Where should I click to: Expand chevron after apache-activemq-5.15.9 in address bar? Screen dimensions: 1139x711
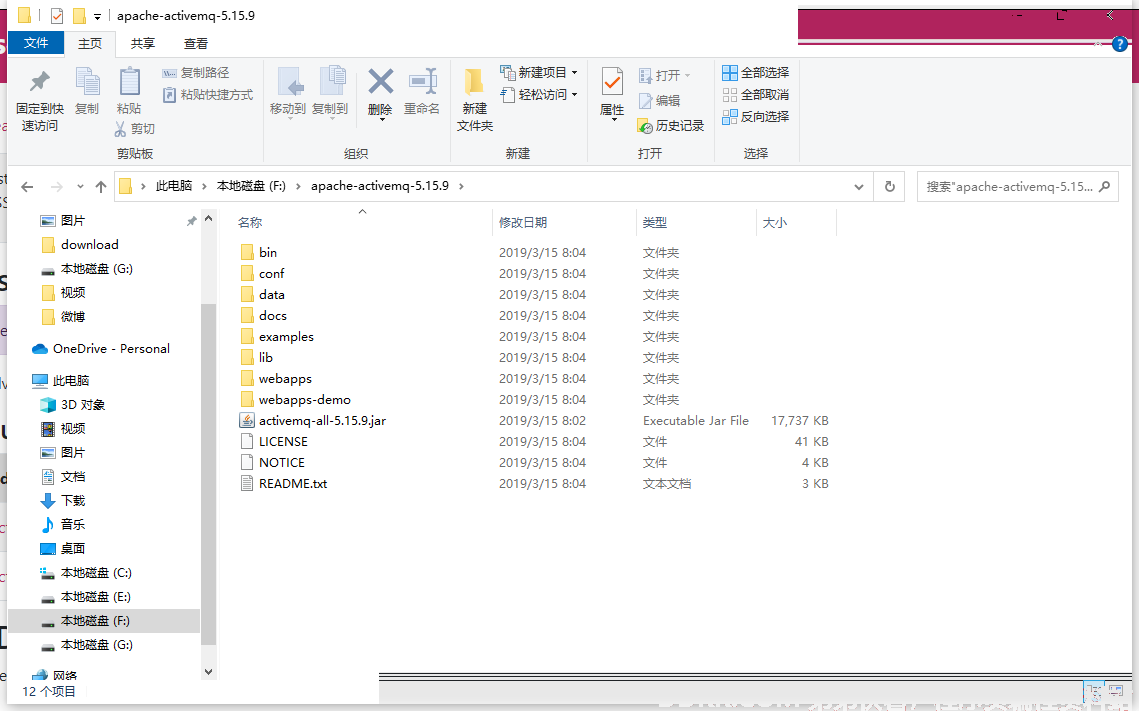[461, 187]
